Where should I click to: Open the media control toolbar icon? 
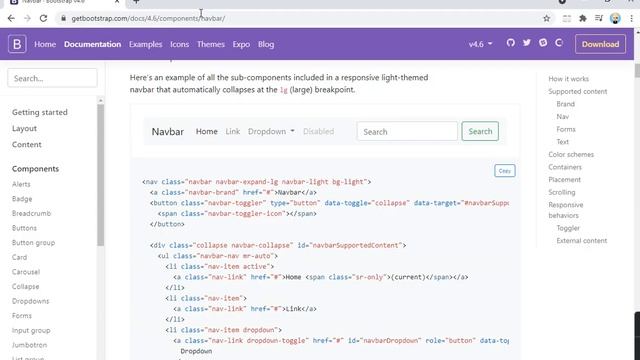599,18
